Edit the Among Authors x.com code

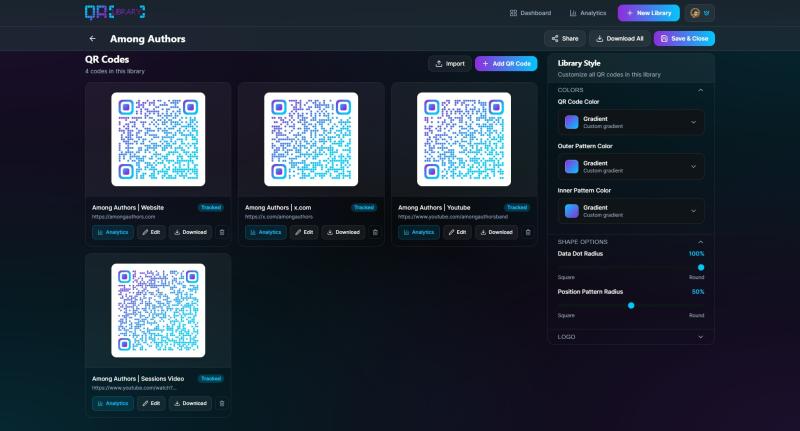[304, 232]
